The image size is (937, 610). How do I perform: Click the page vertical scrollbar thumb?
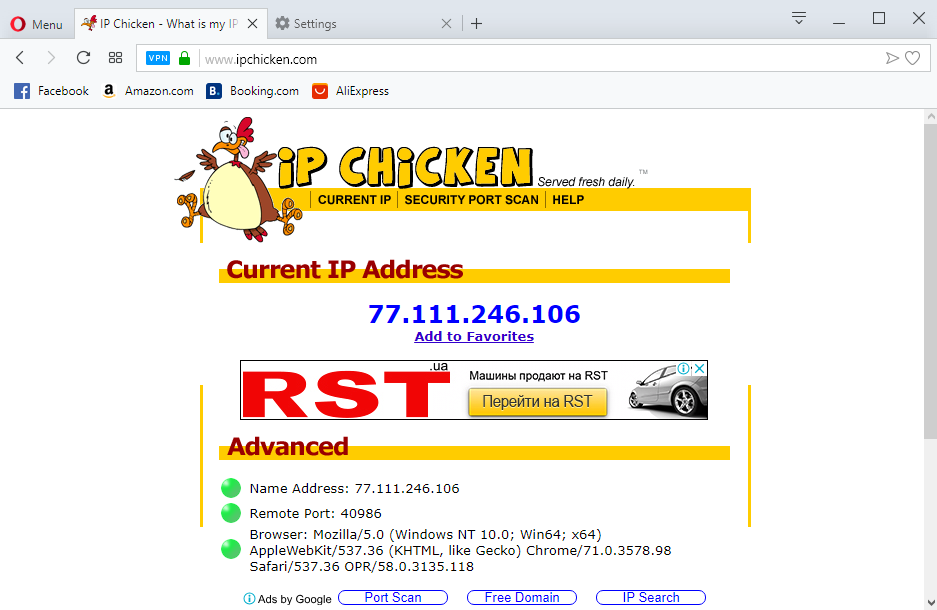click(930, 282)
